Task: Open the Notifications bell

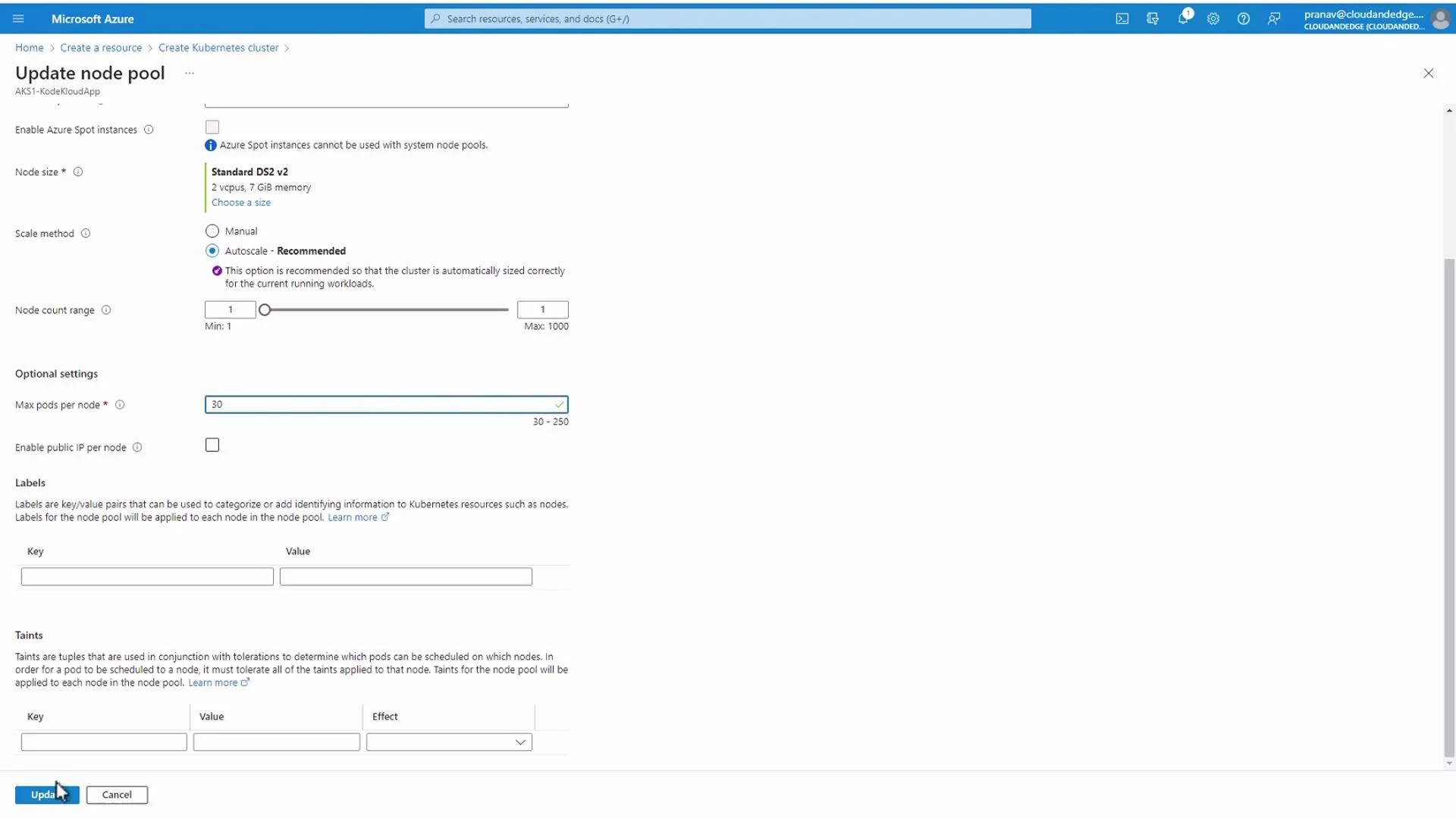Action: point(1183,18)
